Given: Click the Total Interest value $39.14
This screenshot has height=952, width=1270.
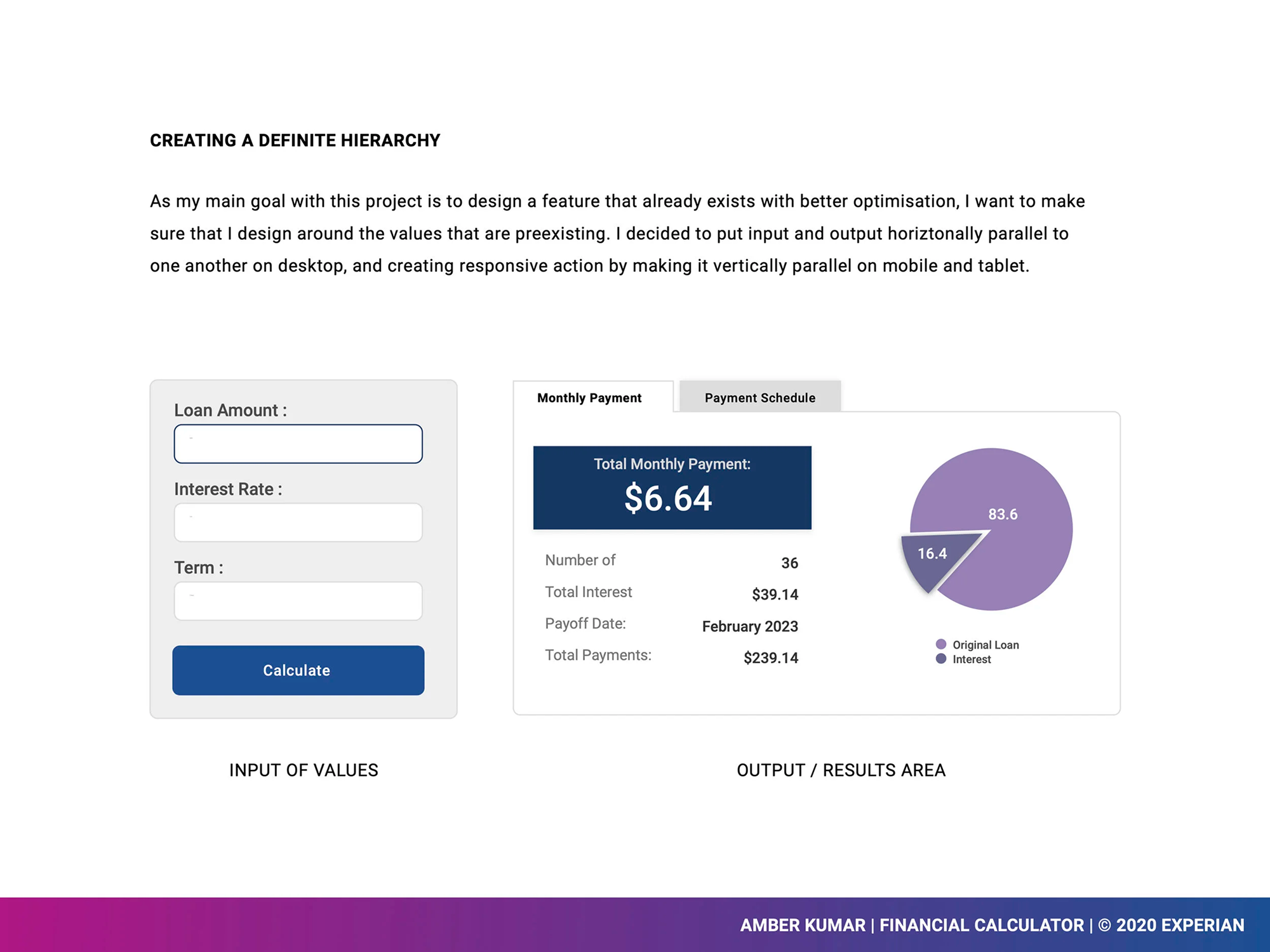Looking at the screenshot, I should pos(775,595).
